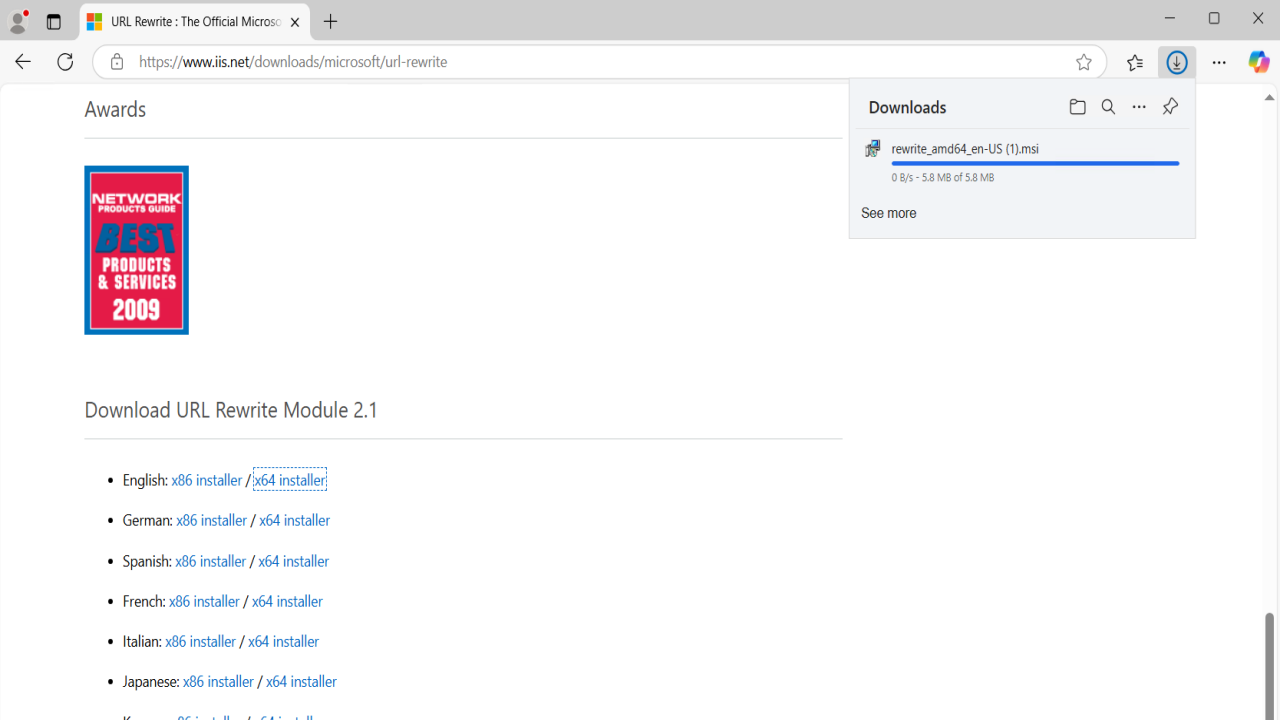Download Japanese x64 installer
1280x720 pixels.
(x=301, y=681)
